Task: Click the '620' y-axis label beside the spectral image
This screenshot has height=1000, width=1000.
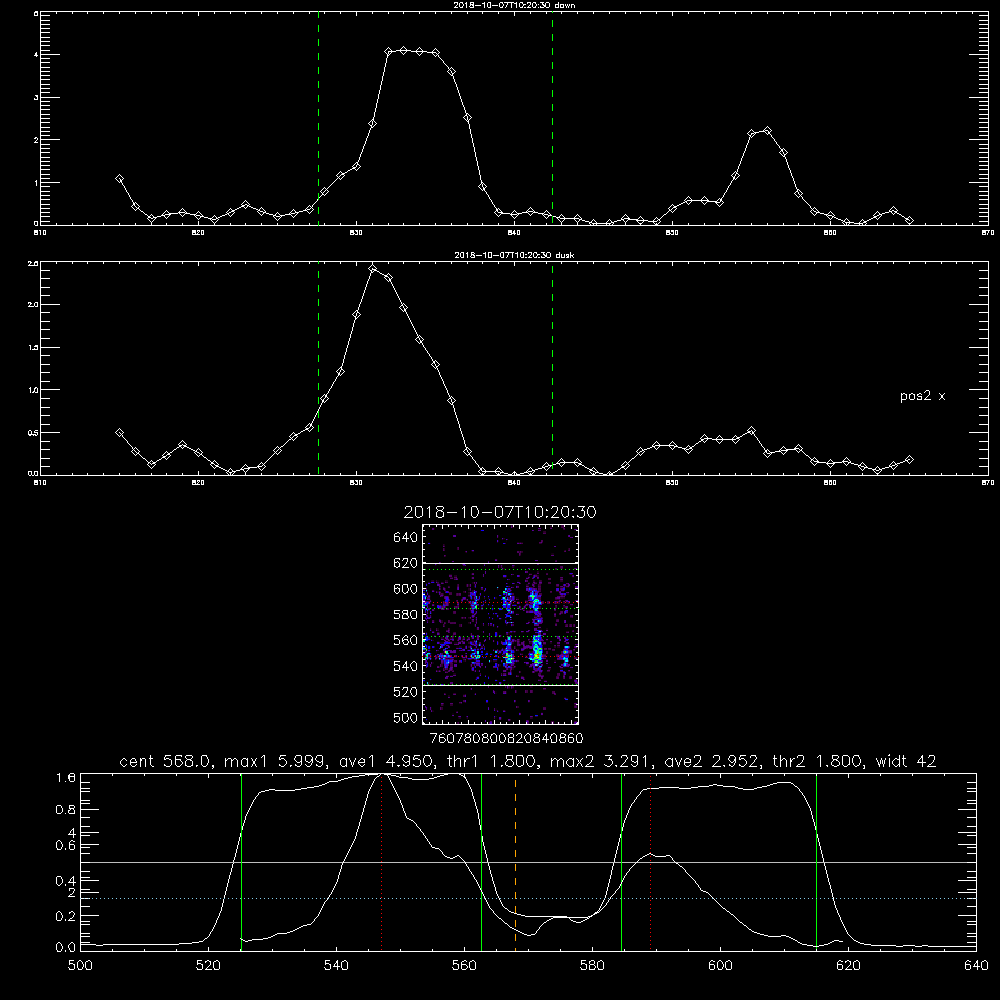Action: click(x=405, y=563)
